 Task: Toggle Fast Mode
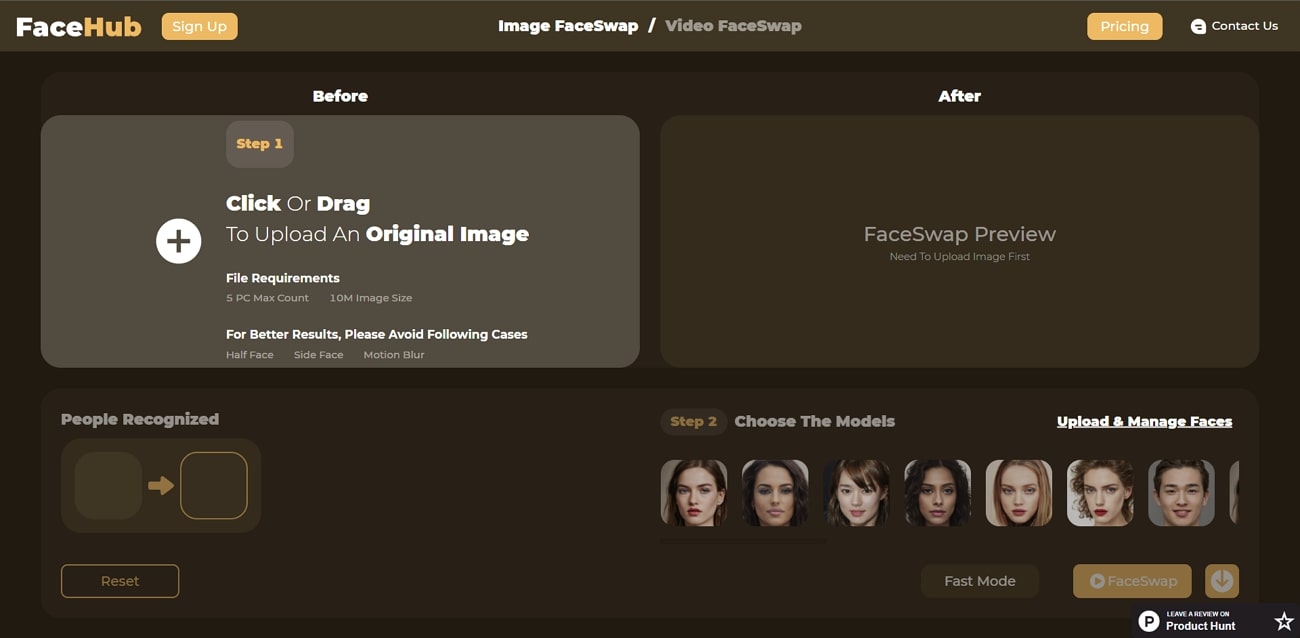(x=980, y=581)
